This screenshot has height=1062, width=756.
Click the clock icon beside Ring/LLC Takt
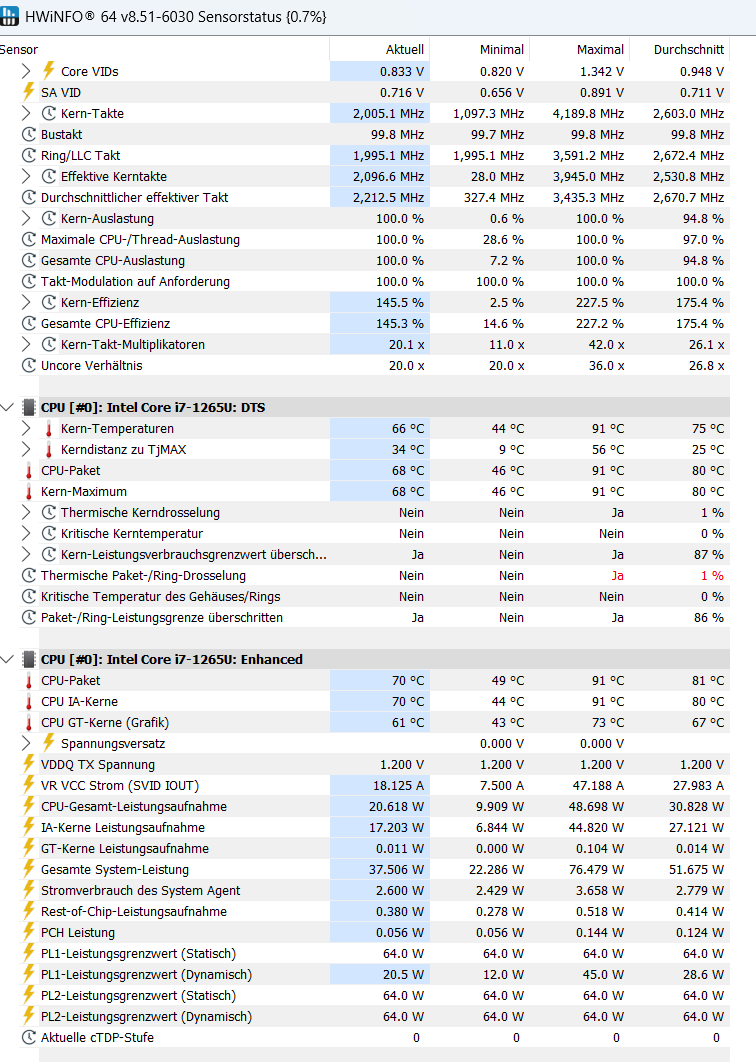[28, 155]
